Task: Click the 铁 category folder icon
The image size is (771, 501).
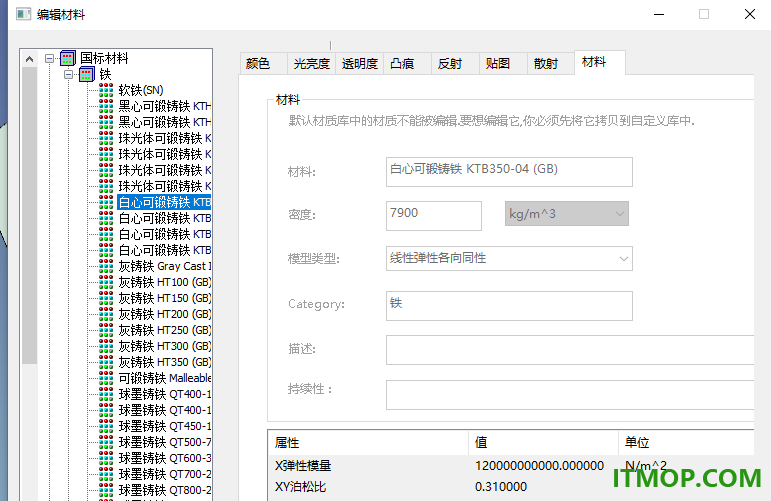Action: (x=87, y=75)
